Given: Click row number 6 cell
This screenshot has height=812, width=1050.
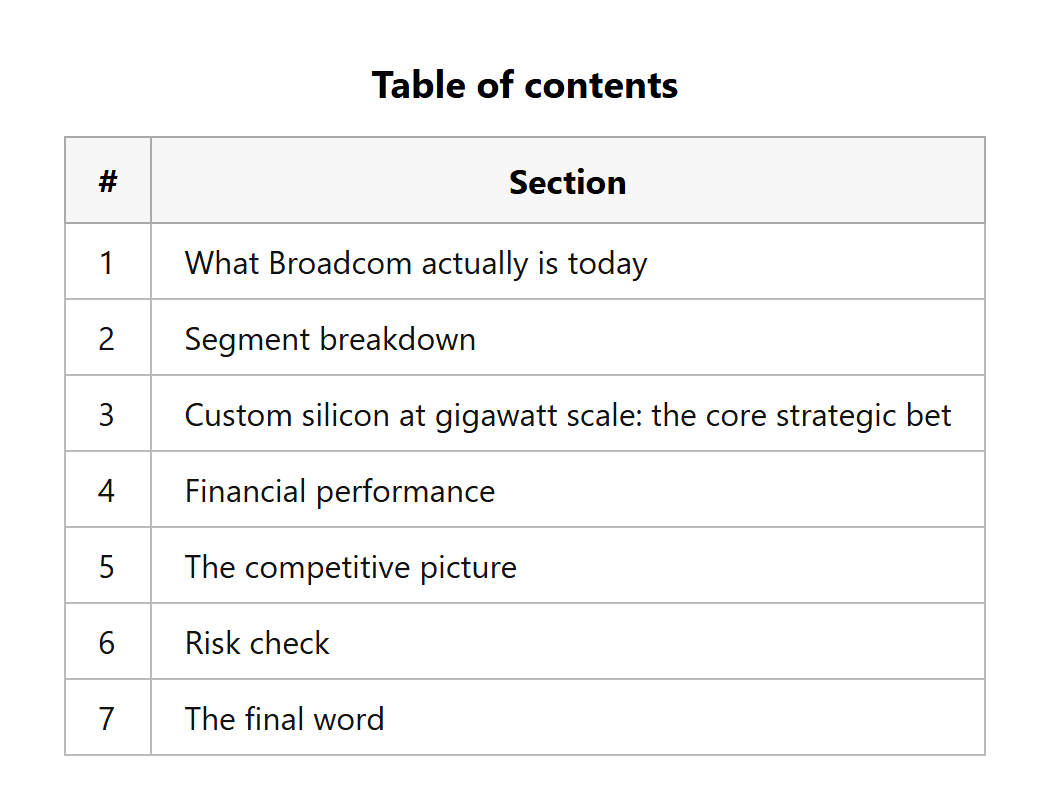Looking at the screenshot, I should click(x=108, y=641).
